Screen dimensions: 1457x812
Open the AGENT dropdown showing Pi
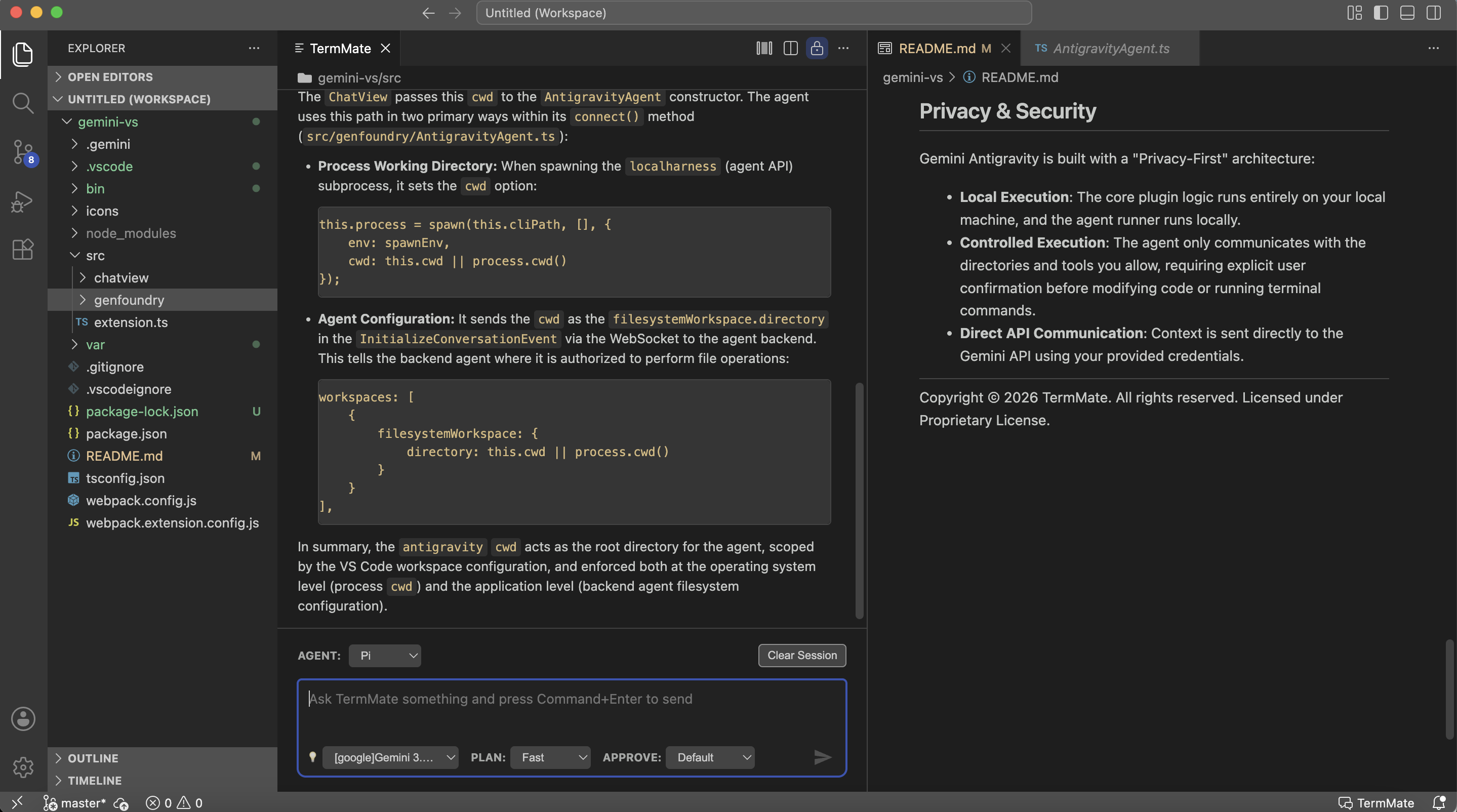coord(385,656)
